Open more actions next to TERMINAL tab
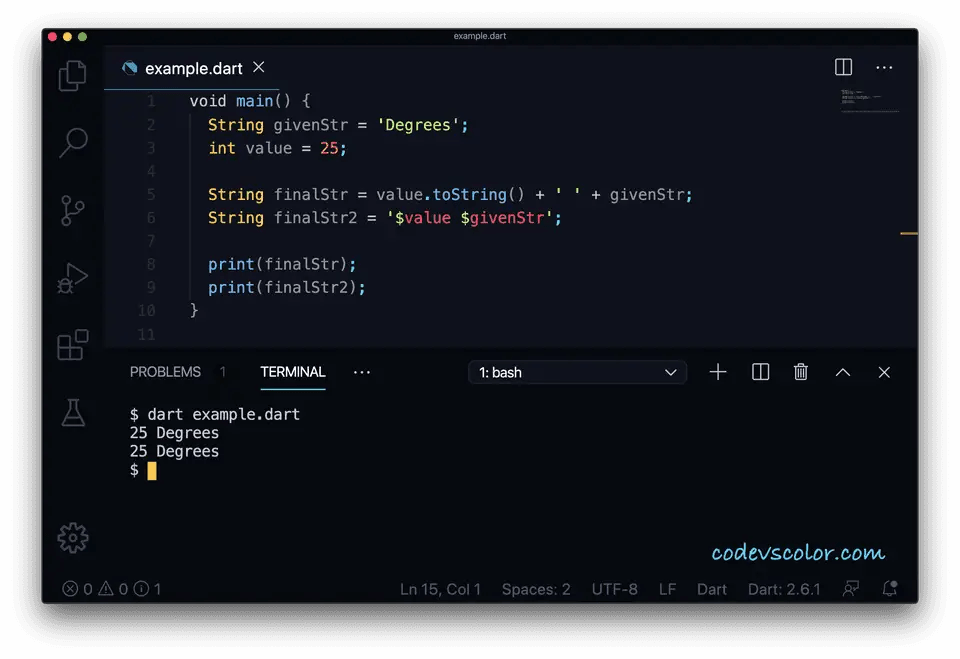 [x=362, y=372]
